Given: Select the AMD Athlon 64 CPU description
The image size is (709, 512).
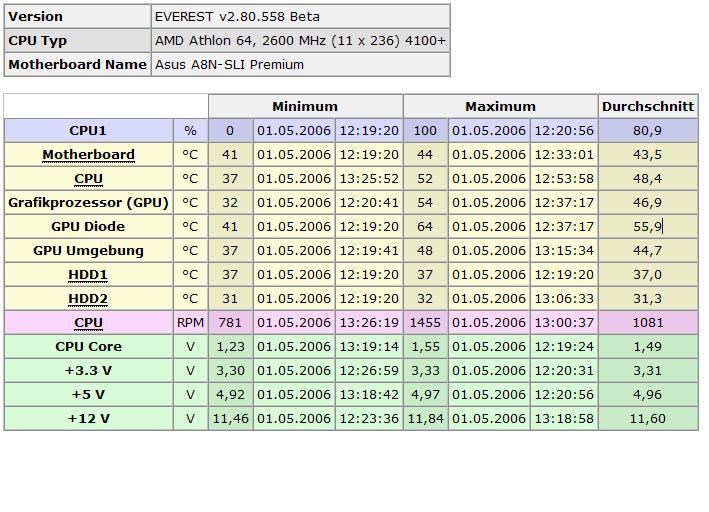Looking at the screenshot, I should pos(301,41).
